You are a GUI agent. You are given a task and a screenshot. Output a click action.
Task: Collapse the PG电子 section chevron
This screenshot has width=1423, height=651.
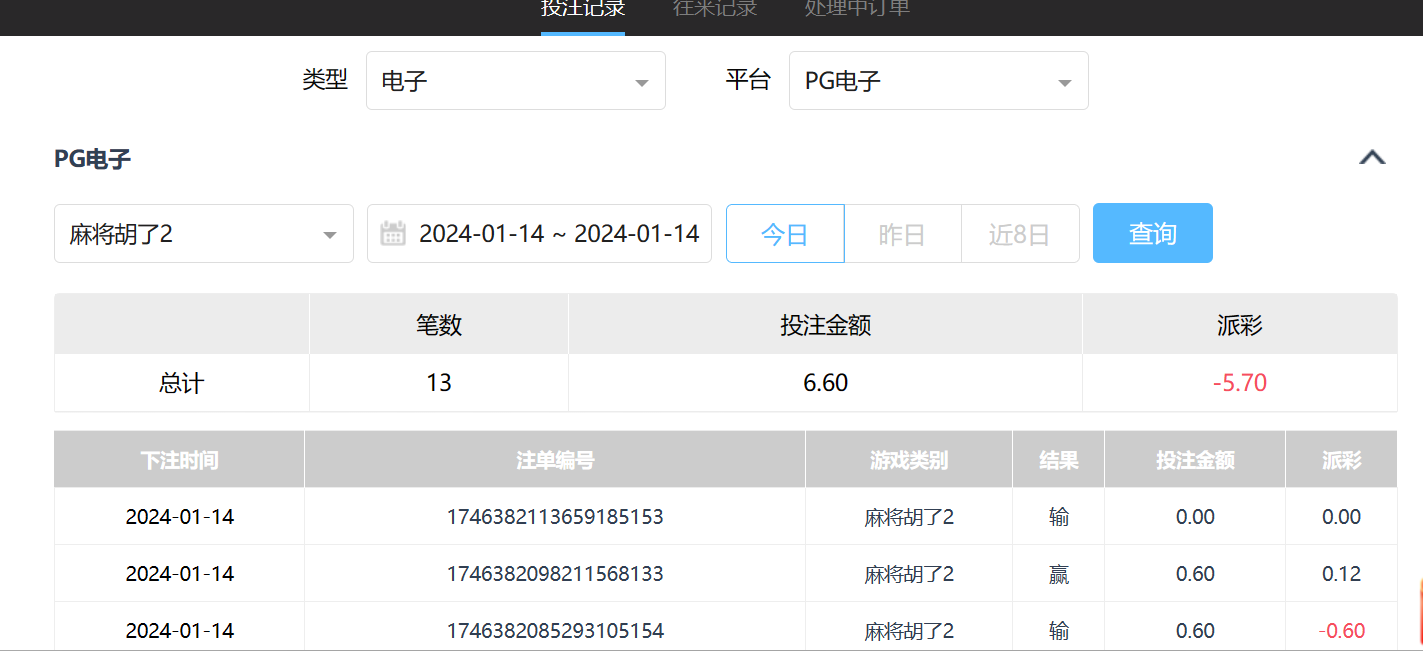point(1372,158)
